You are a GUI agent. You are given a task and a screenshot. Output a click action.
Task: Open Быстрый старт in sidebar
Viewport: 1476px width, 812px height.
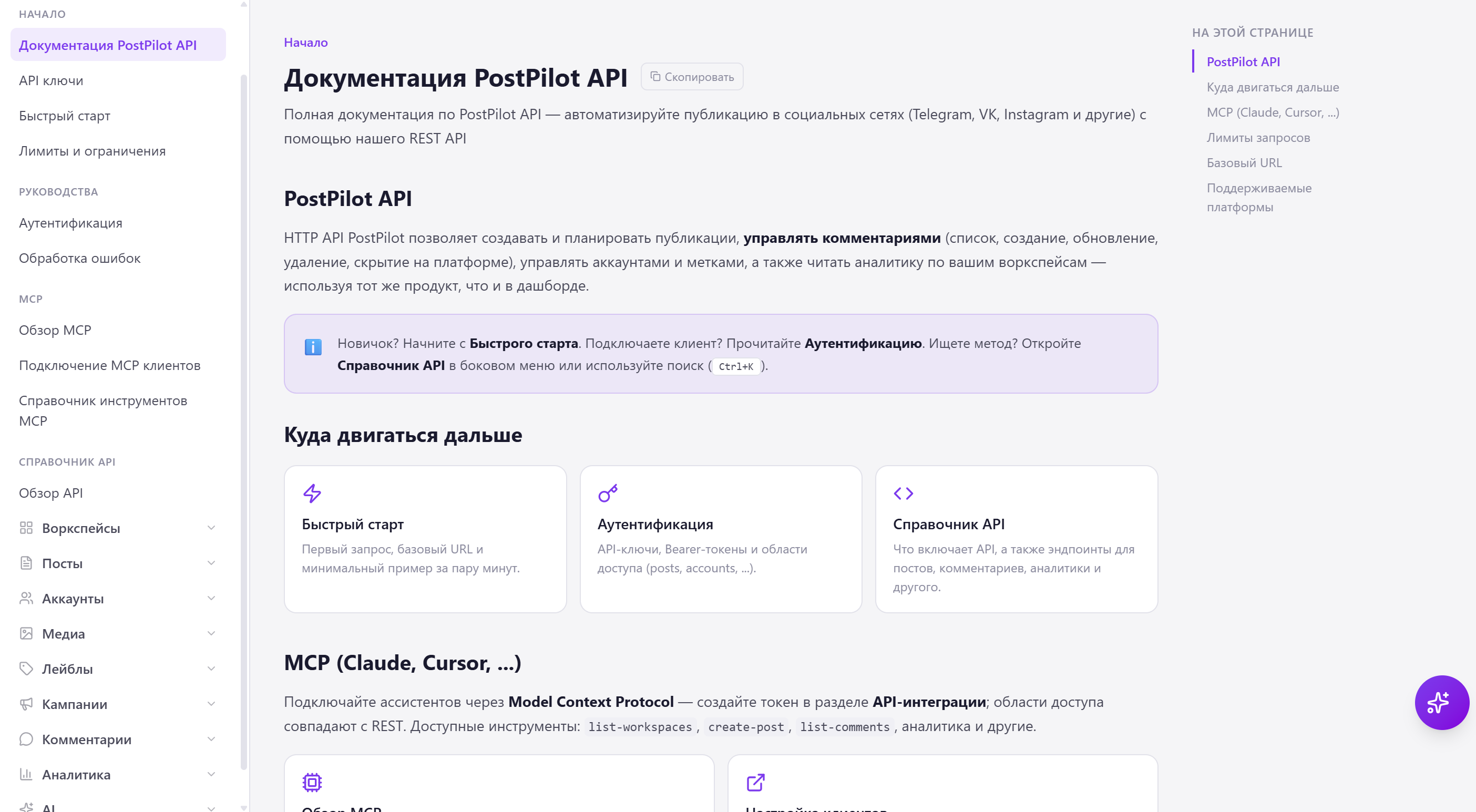coord(118,115)
